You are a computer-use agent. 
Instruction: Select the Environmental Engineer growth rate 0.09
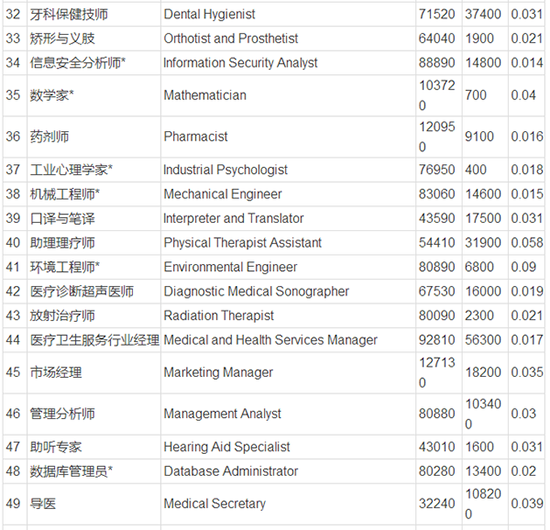click(x=523, y=267)
